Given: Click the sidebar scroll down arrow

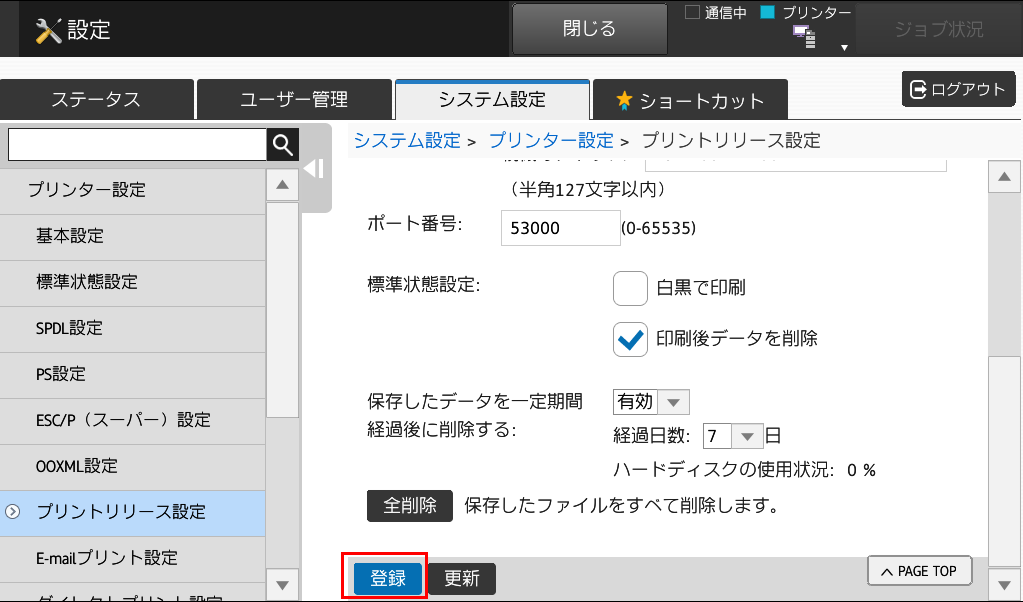Looking at the screenshot, I should tap(282, 585).
